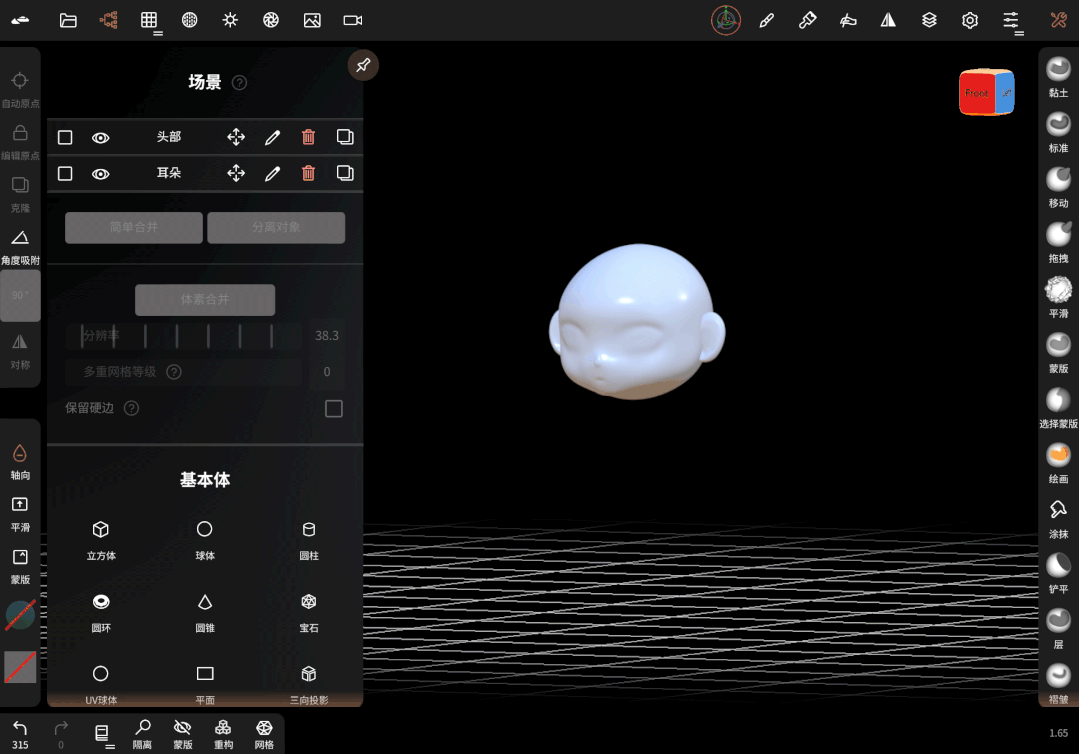Tick the 耳朵 selection checkbox
Screen dimensions: 1079x754
point(65,173)
